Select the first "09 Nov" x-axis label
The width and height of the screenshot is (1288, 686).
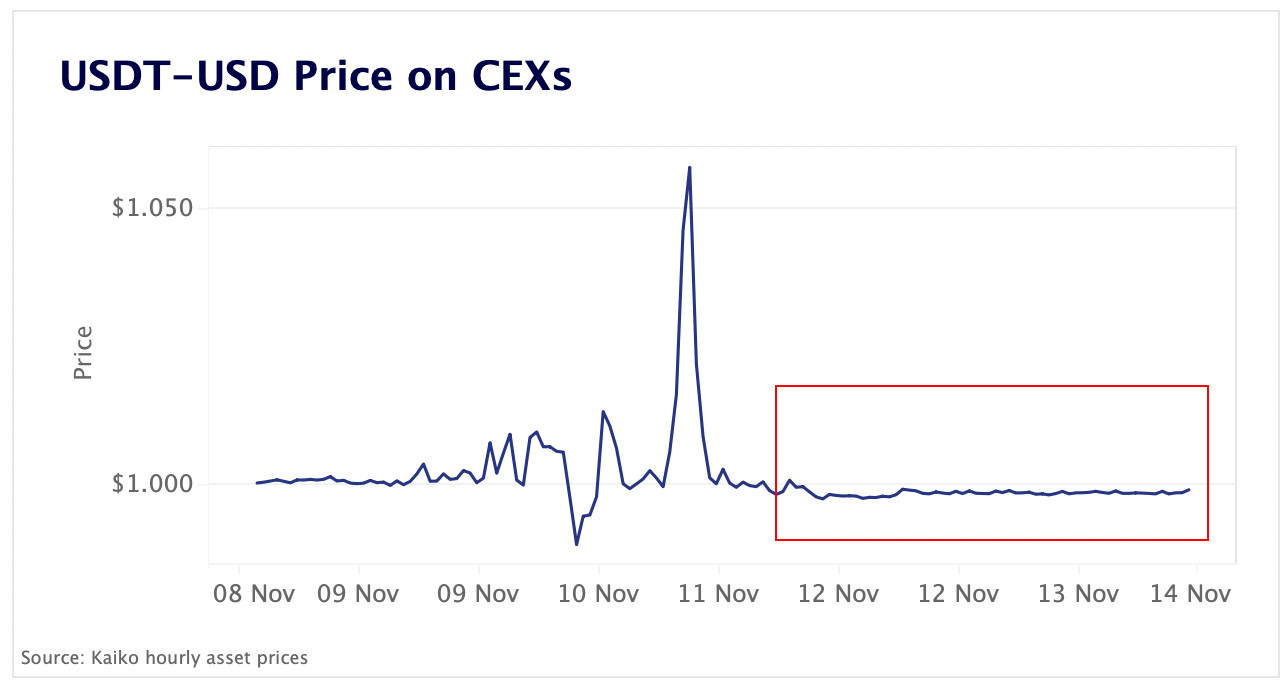tap(358, 594)
